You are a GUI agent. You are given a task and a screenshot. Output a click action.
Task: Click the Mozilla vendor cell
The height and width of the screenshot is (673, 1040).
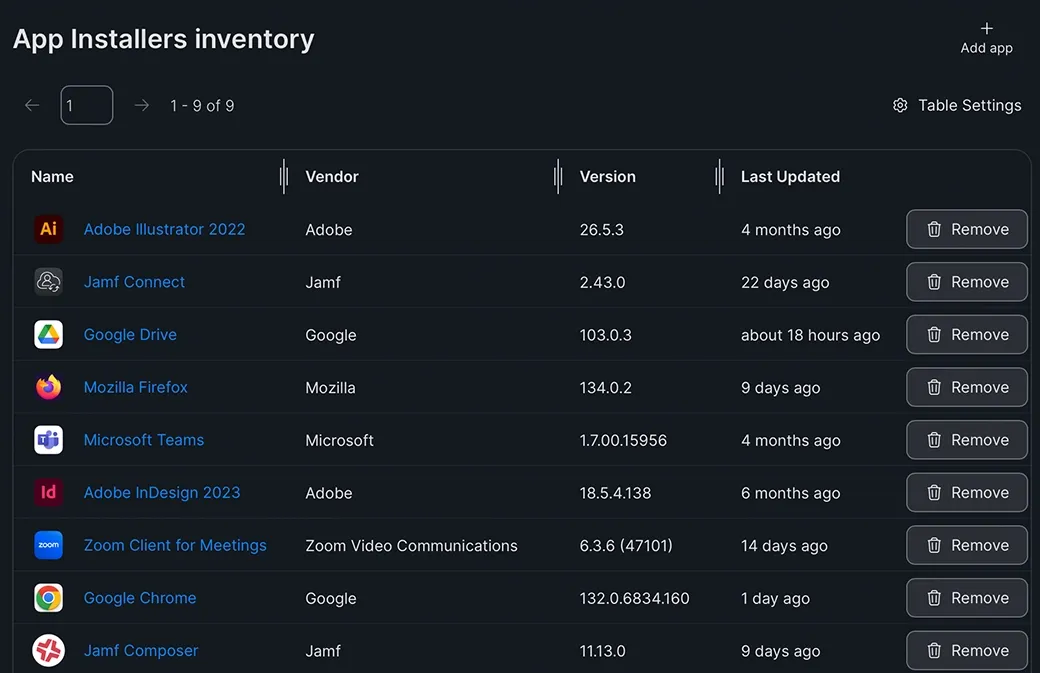[x=330, y=387]
